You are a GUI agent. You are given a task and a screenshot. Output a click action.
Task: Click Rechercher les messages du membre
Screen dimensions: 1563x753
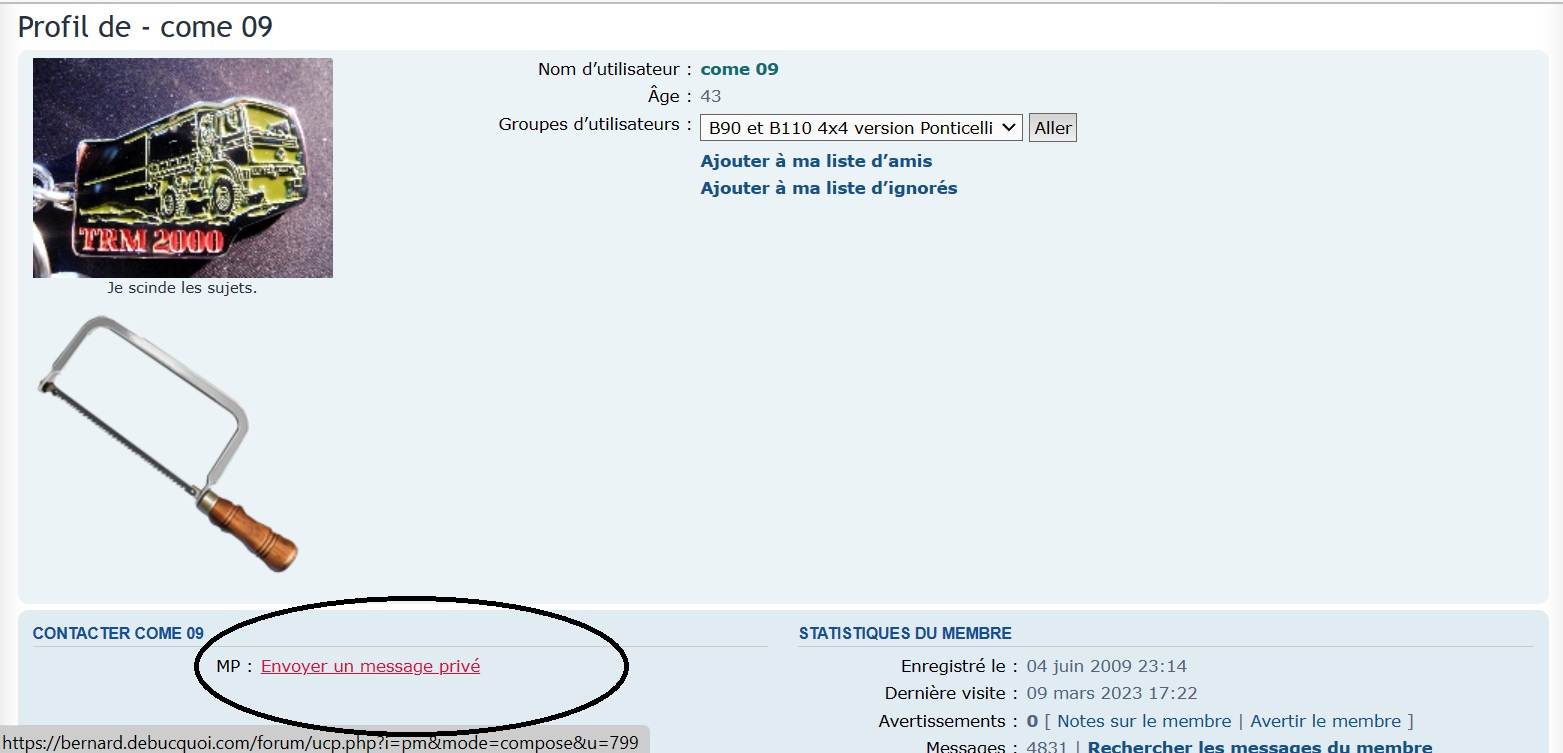[x=1259, y=746]
